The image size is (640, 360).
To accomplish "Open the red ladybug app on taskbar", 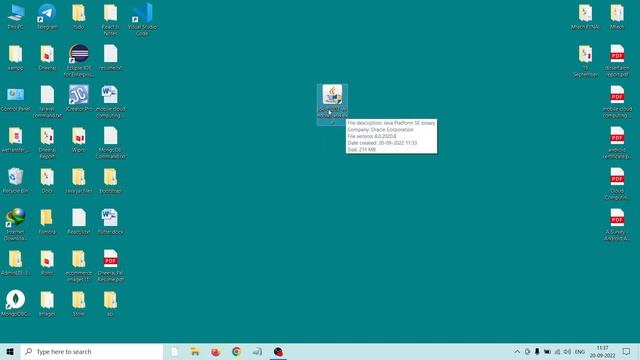I will pos(278,351).
